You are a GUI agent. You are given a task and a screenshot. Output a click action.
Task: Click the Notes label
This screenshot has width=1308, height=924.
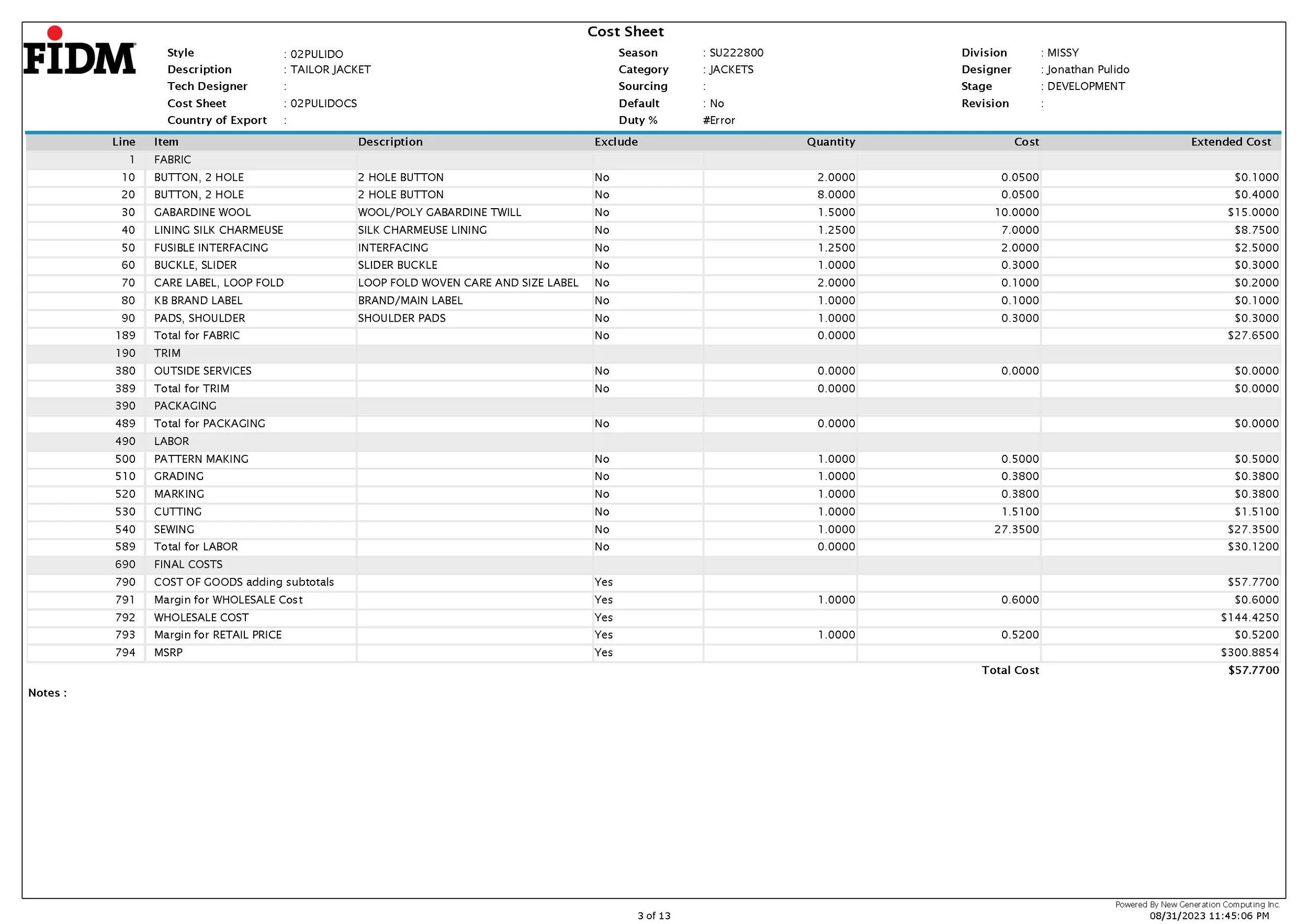(47, 693)
